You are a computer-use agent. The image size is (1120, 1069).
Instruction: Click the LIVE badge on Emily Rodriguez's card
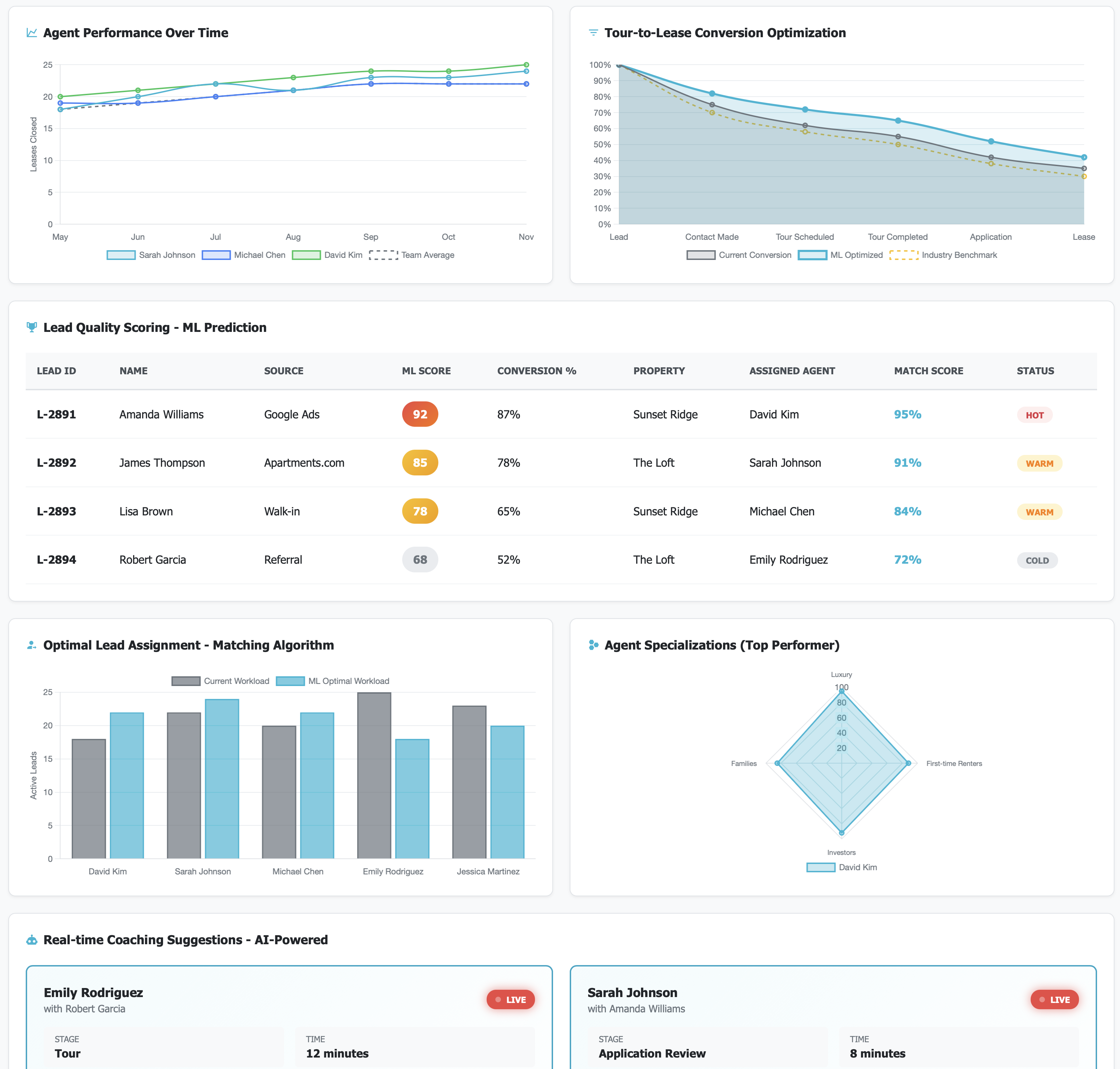(510, 999)
